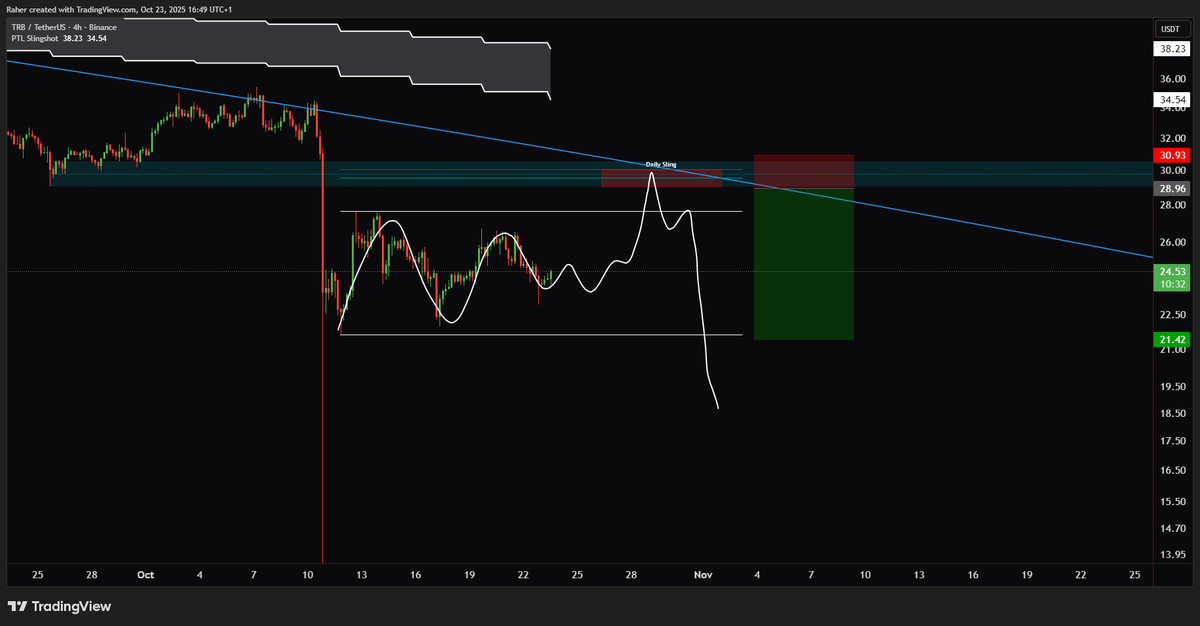Image resolution: width=1200 pixels, height=626 pixels.
Task: Click the 22.50 price axis label
Action: pyautogui.click(x=1172, y=315)
